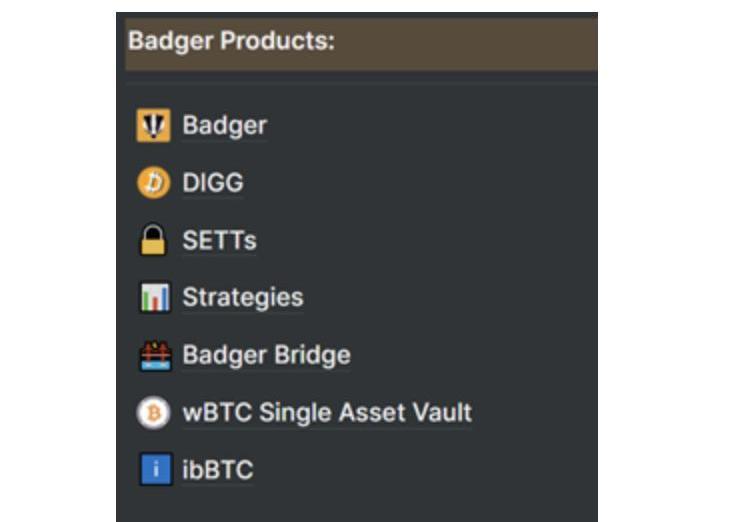Open the DIGG text link
The width and height of the screenshot is (730, 522).
coord(212,183)
